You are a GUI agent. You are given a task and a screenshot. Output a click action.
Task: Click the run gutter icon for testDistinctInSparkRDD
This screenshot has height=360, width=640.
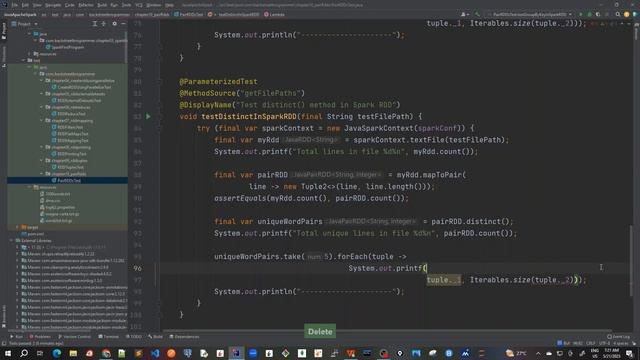click(x=148, y=116)
